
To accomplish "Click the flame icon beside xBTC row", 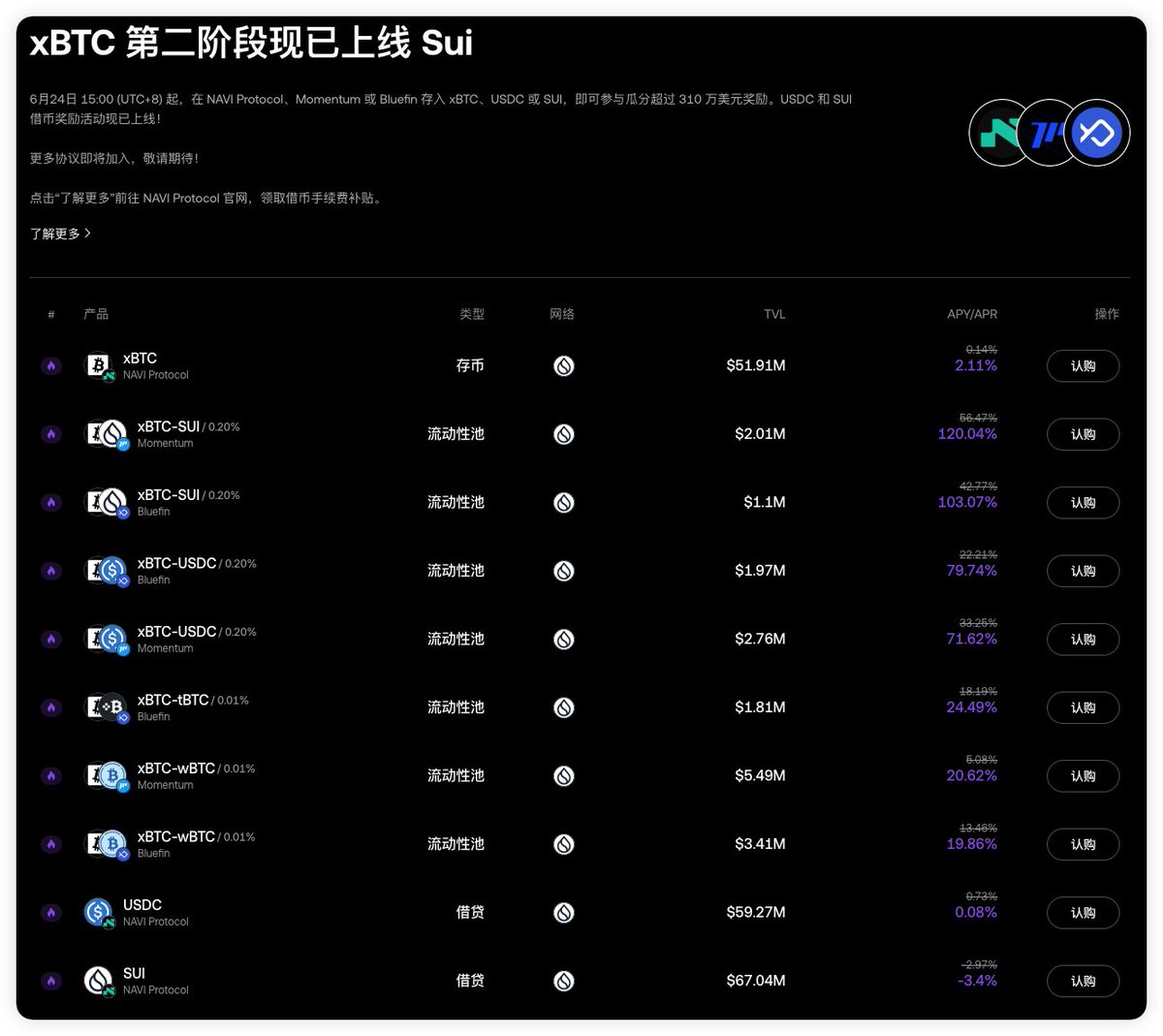I will 51,366.
